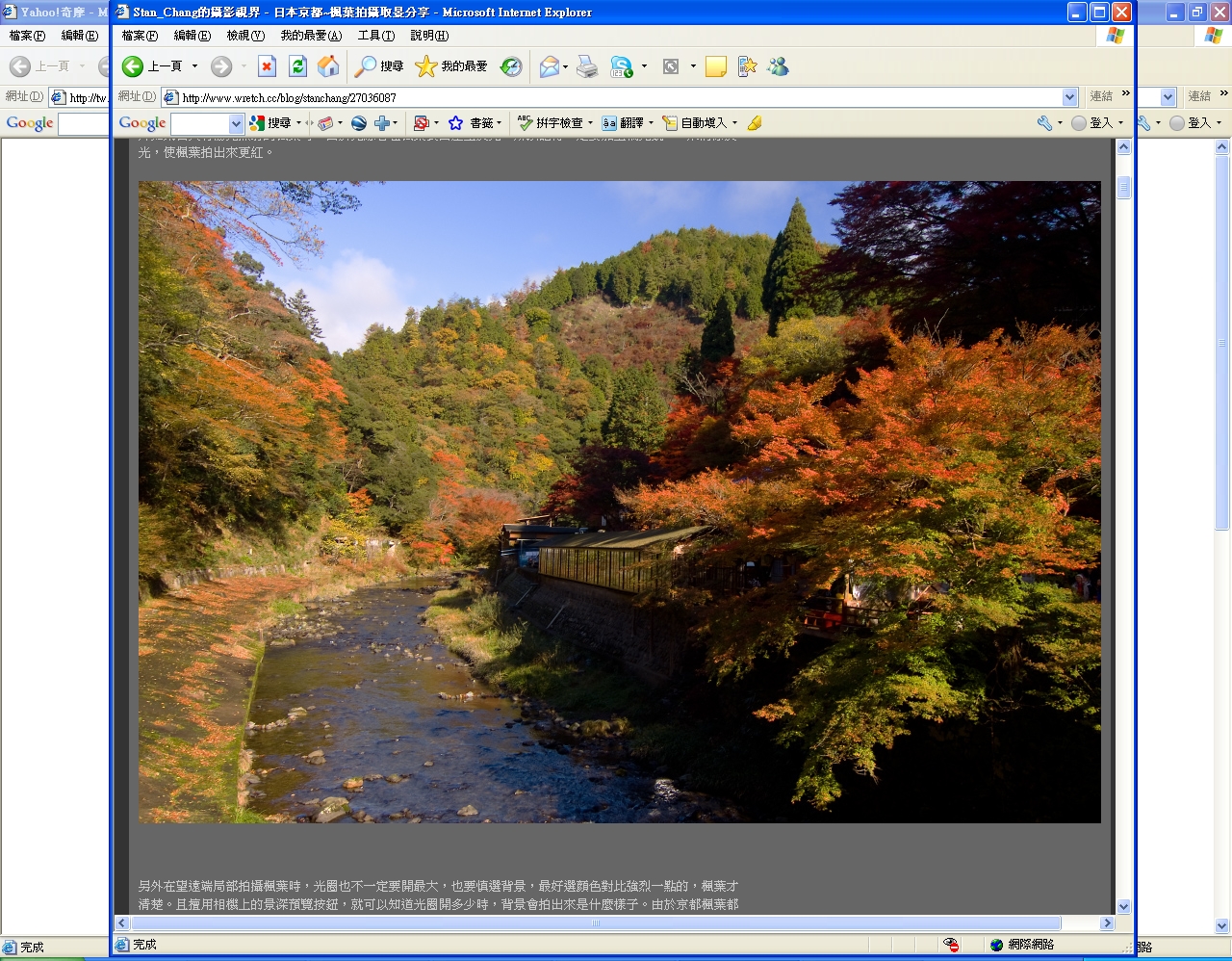Go to the Home page icon
This screenshot has height=961, width=1232.
click(328, 66)
